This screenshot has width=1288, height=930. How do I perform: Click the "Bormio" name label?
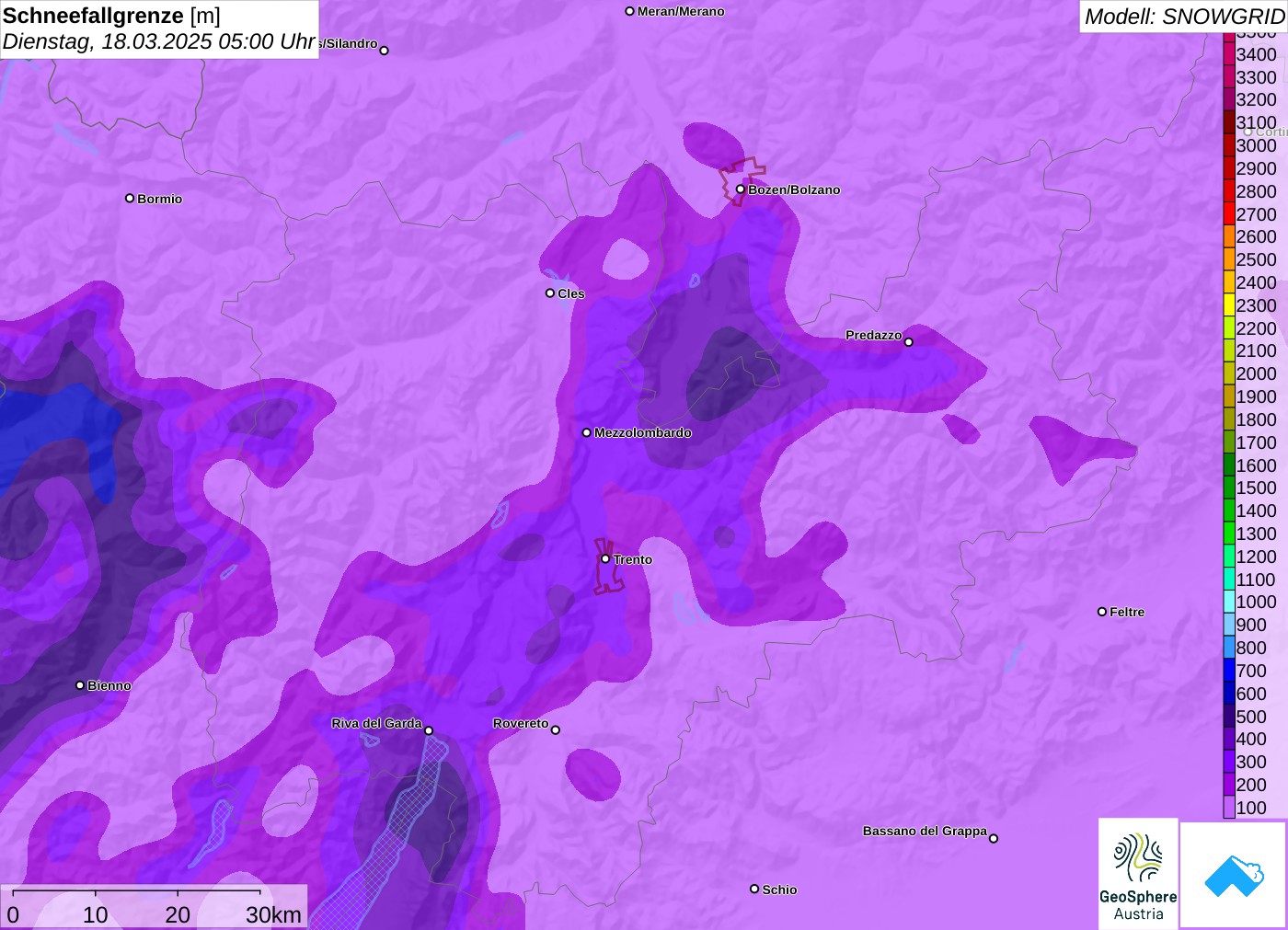(160, 199)
